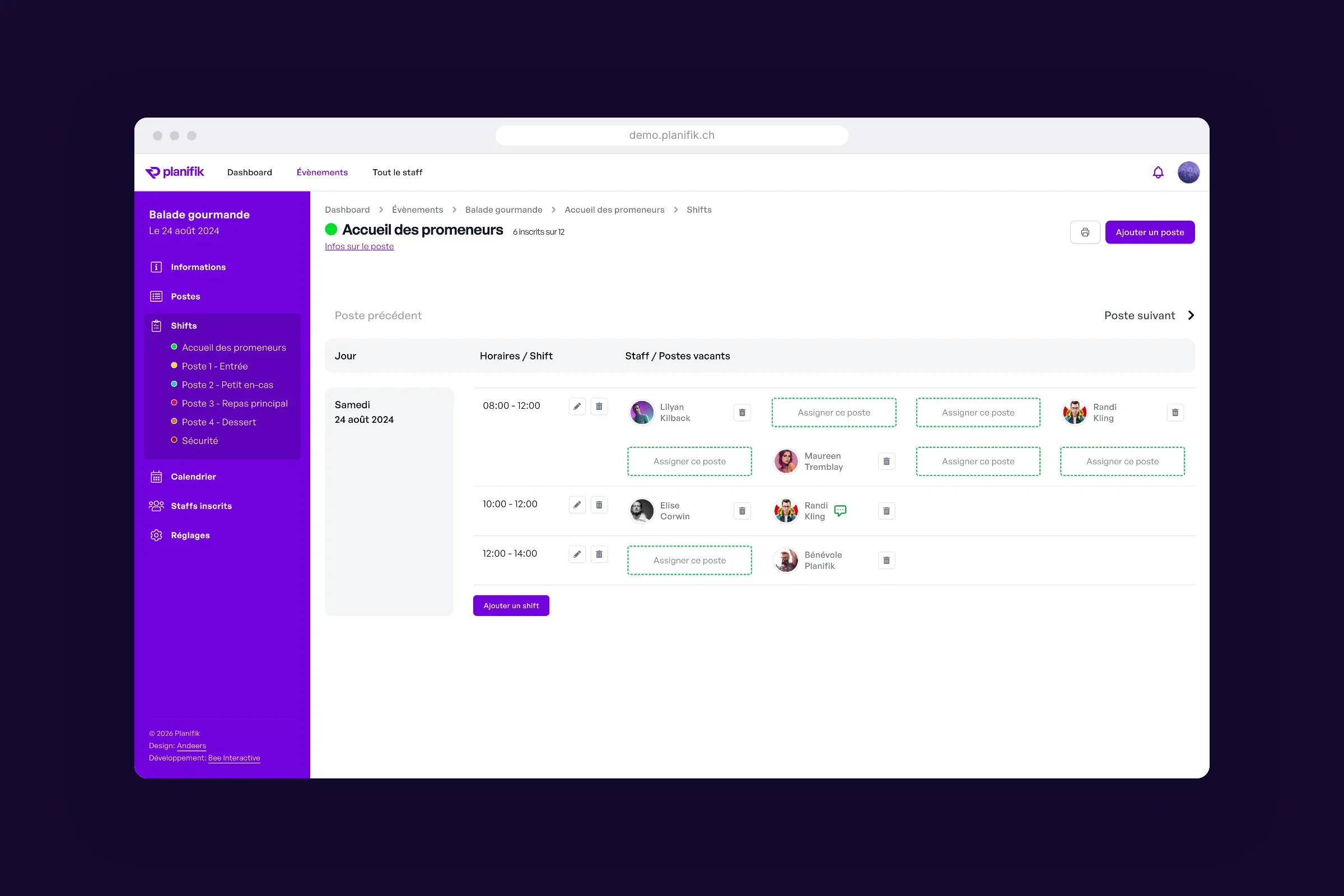Remove Bénévole Planifik from shift
The height and width of the screenshot is (896, 1344).
[886, 561]
